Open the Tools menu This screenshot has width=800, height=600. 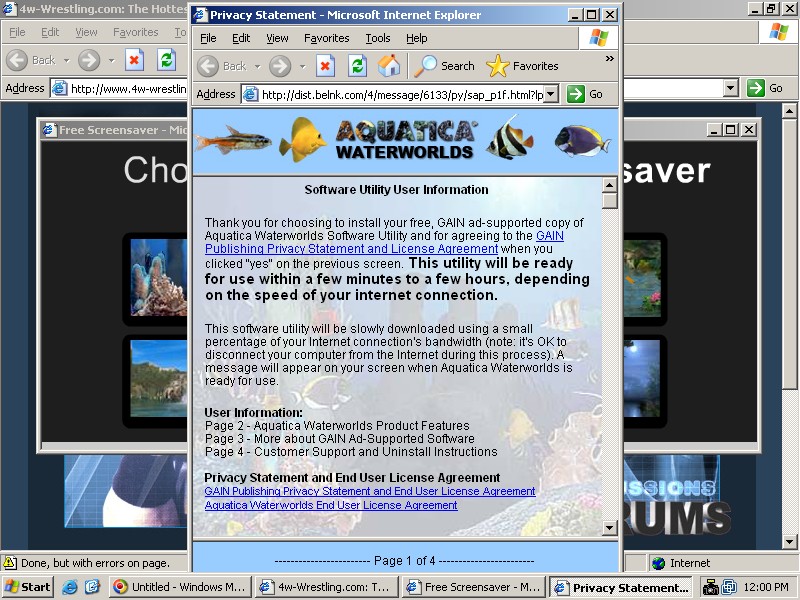click(378, 38)
